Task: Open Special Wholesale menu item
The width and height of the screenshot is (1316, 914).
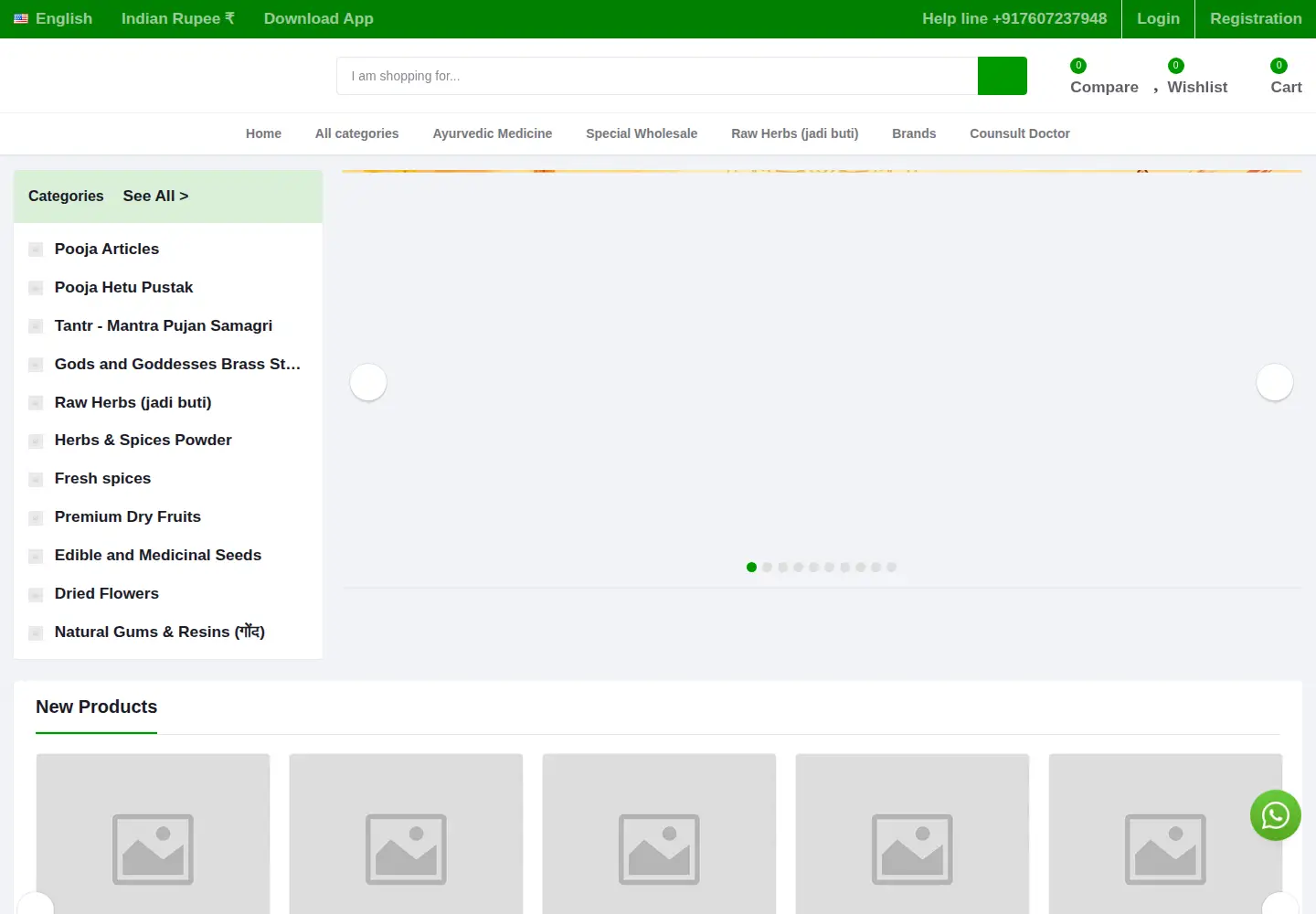Action: [x=642, y=133]
